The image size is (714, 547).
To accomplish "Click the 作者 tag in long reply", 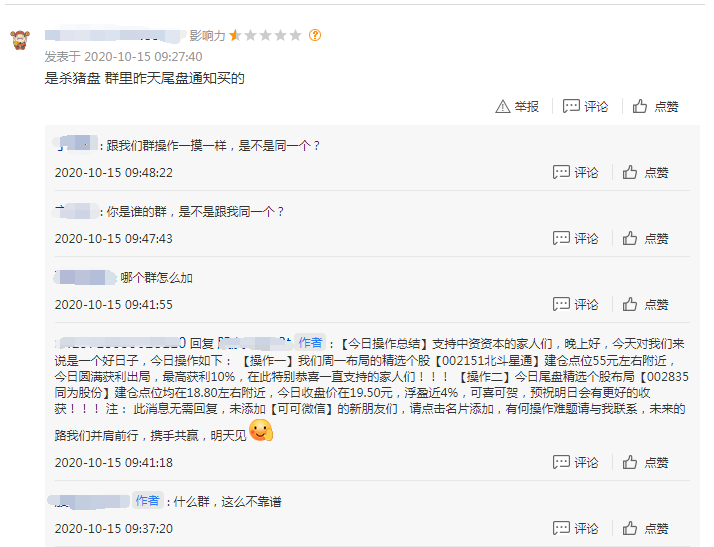I will [x=310, y=342].
